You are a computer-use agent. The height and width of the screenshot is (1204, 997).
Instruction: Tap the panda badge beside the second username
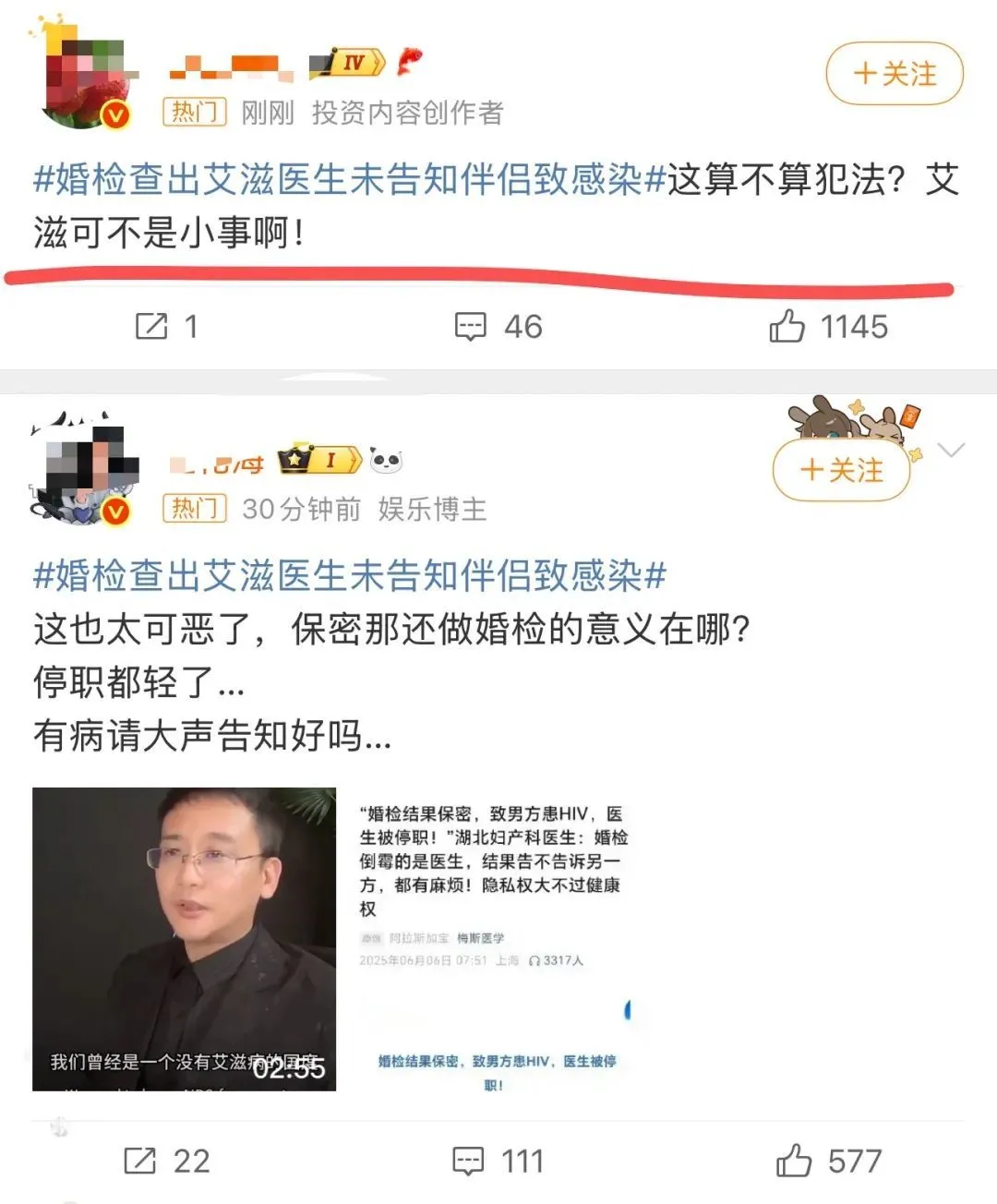click(x=386, y=459)
